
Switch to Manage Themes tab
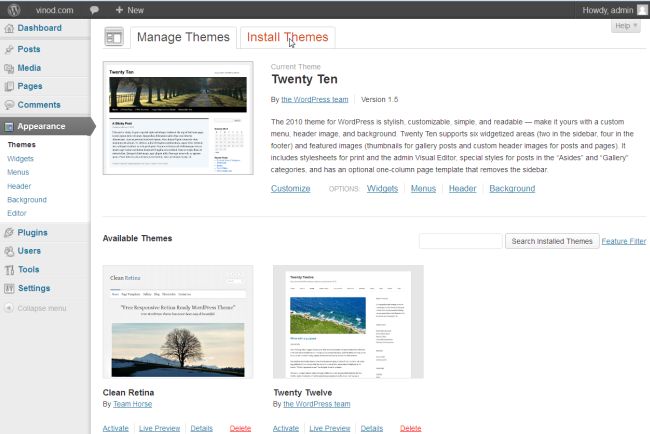[x=183, y=37]
